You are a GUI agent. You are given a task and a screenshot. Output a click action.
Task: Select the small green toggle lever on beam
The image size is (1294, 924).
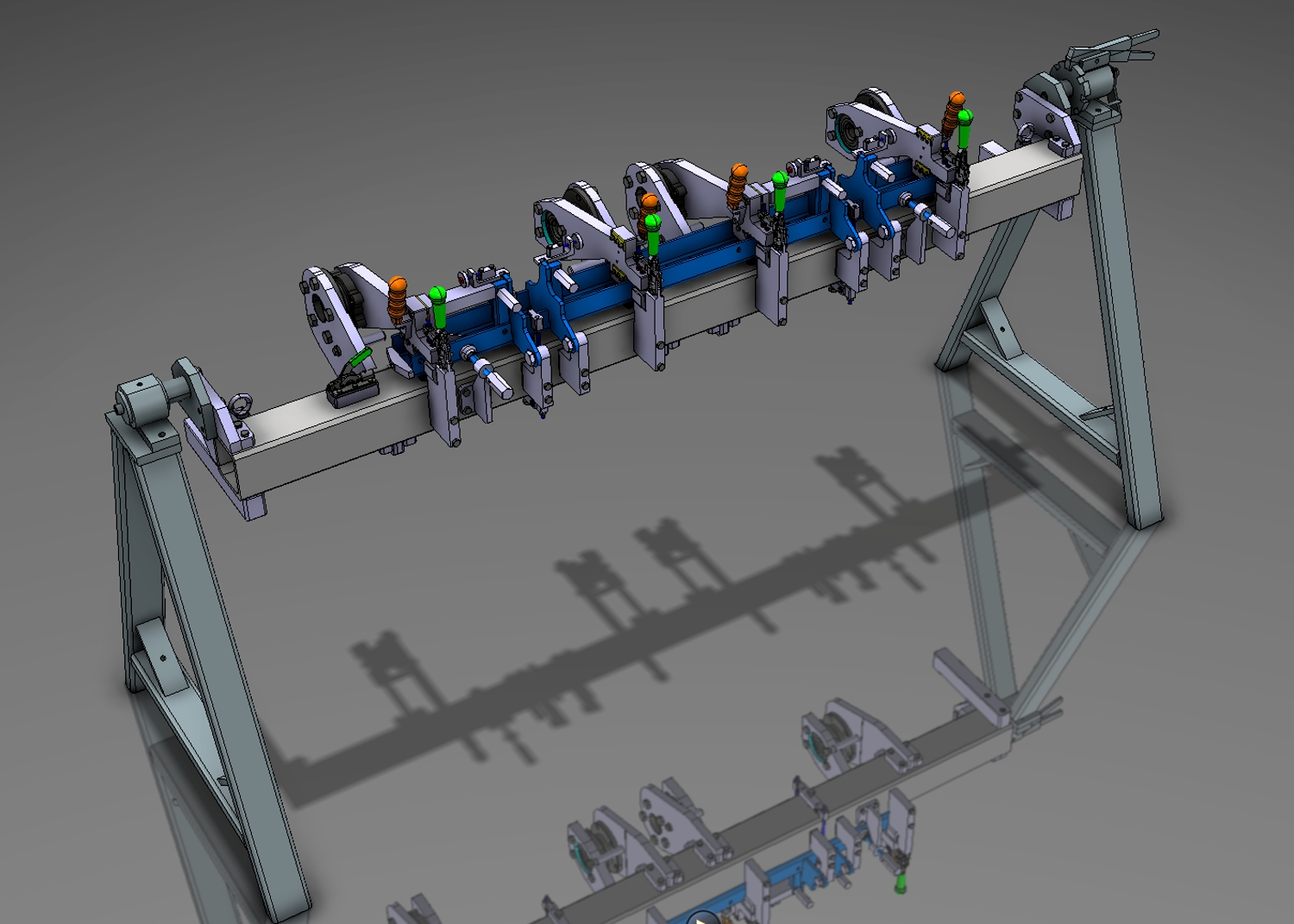tap(360, 358)
